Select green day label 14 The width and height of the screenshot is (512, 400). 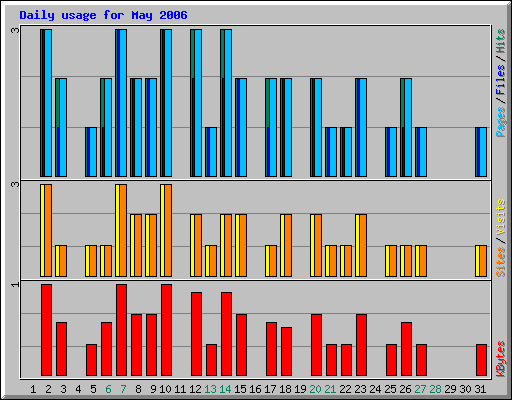point(225,389)
